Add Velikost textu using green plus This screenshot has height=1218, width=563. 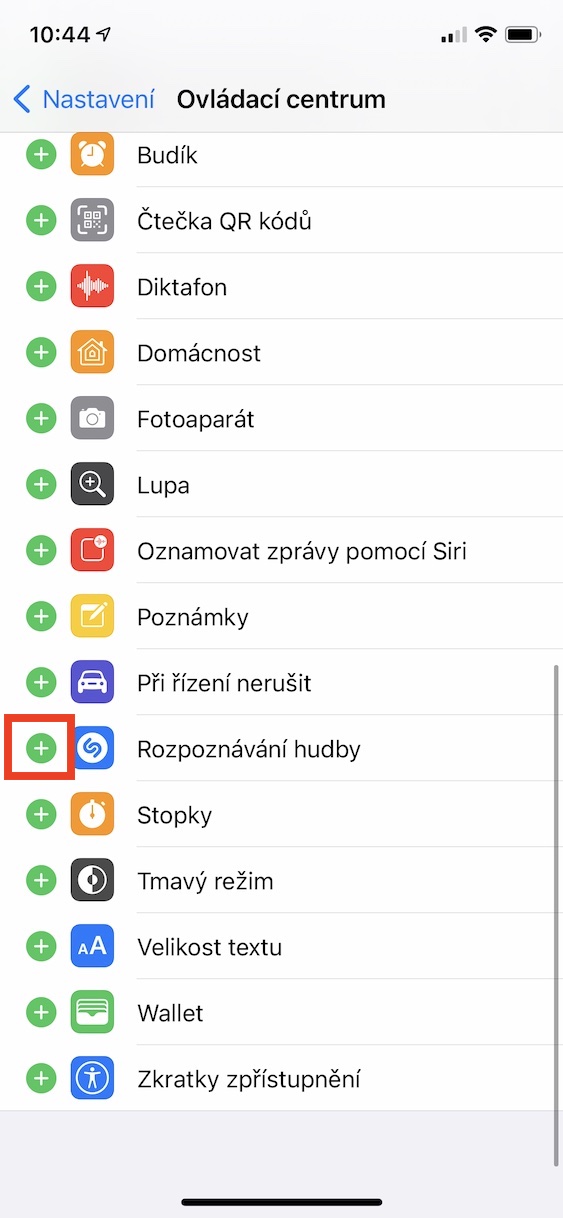(40, 947)
